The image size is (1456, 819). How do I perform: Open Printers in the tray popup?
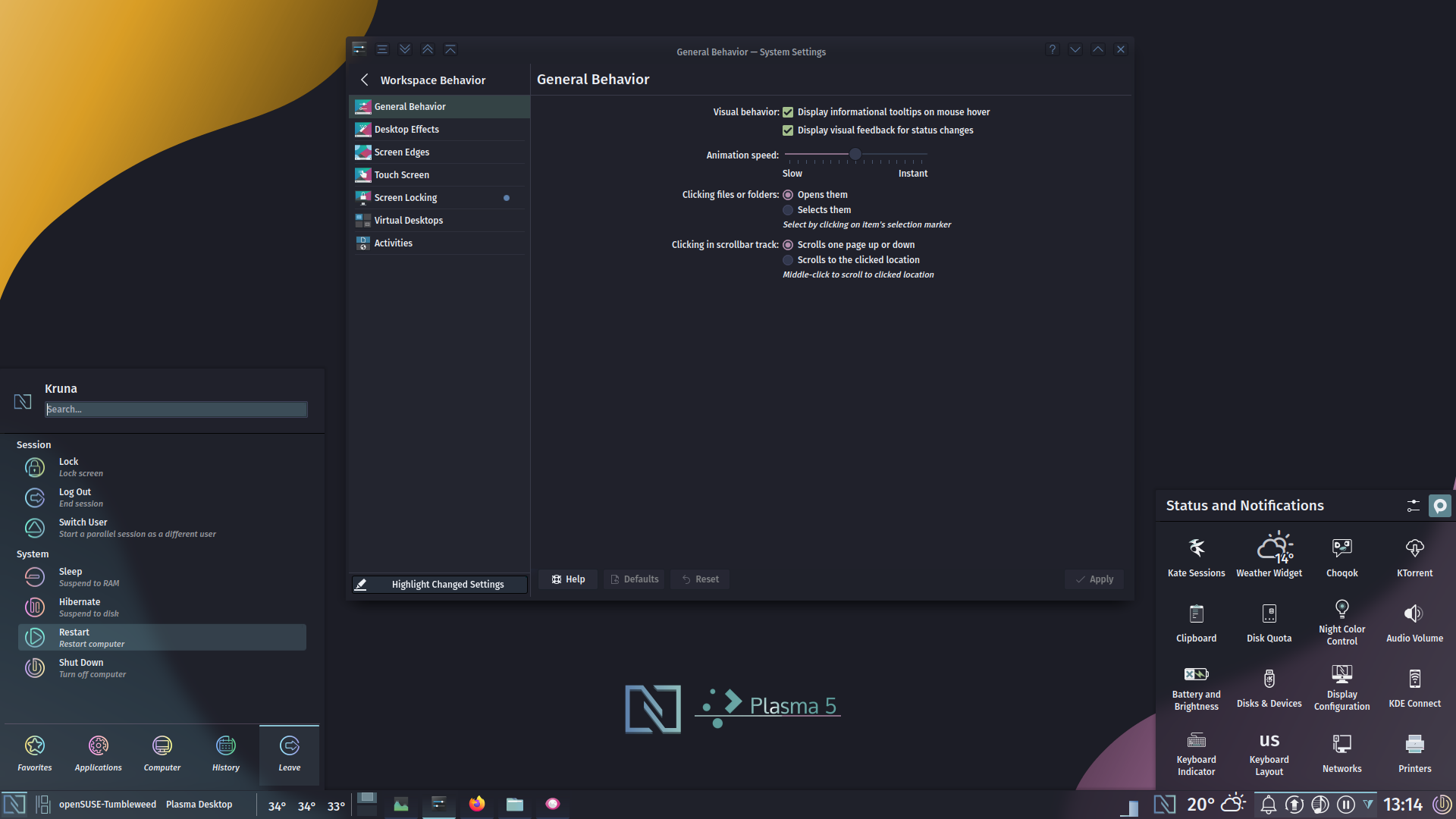pos(1414,753)
